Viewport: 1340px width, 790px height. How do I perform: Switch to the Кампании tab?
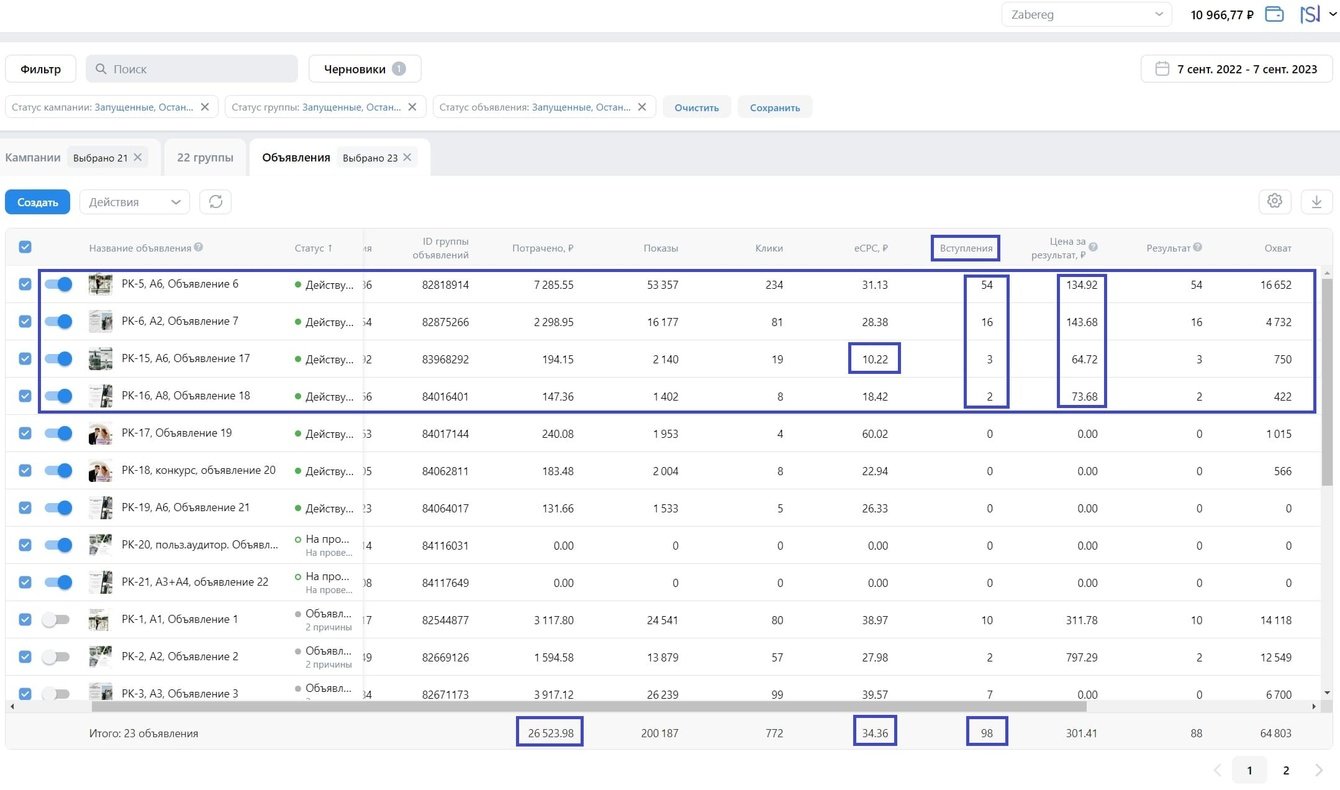[33, 158]
